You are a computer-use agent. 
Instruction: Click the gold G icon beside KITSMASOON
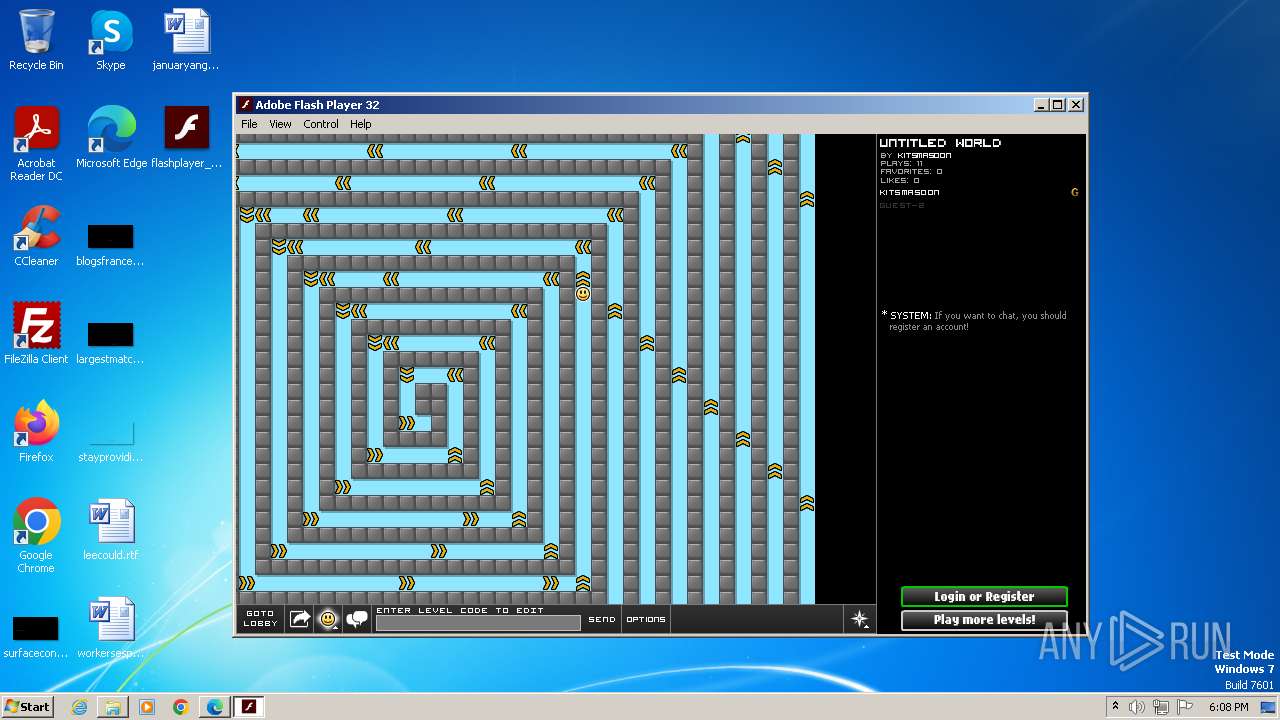pos(1075,192)
